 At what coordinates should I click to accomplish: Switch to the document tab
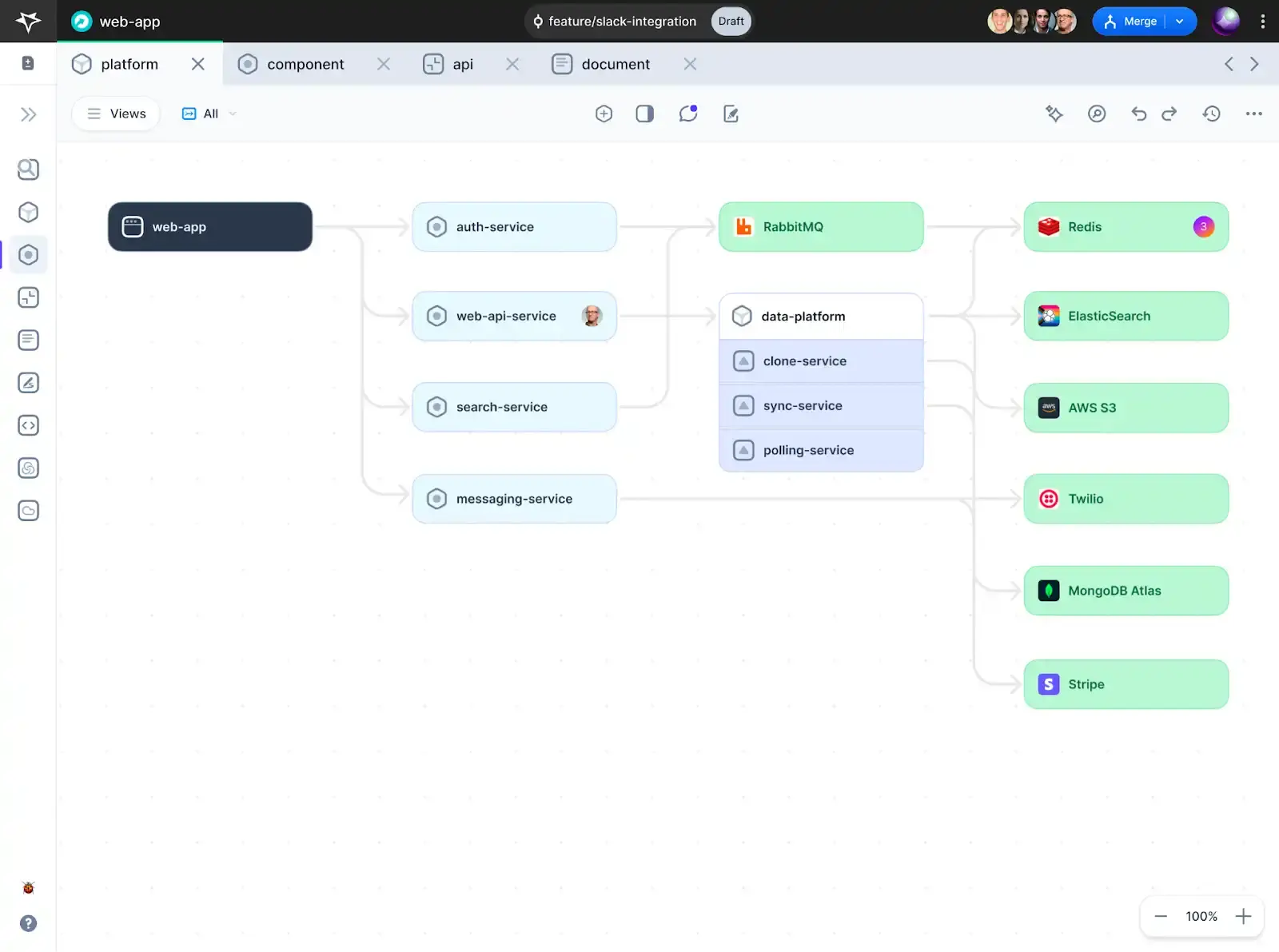[615, 64]
